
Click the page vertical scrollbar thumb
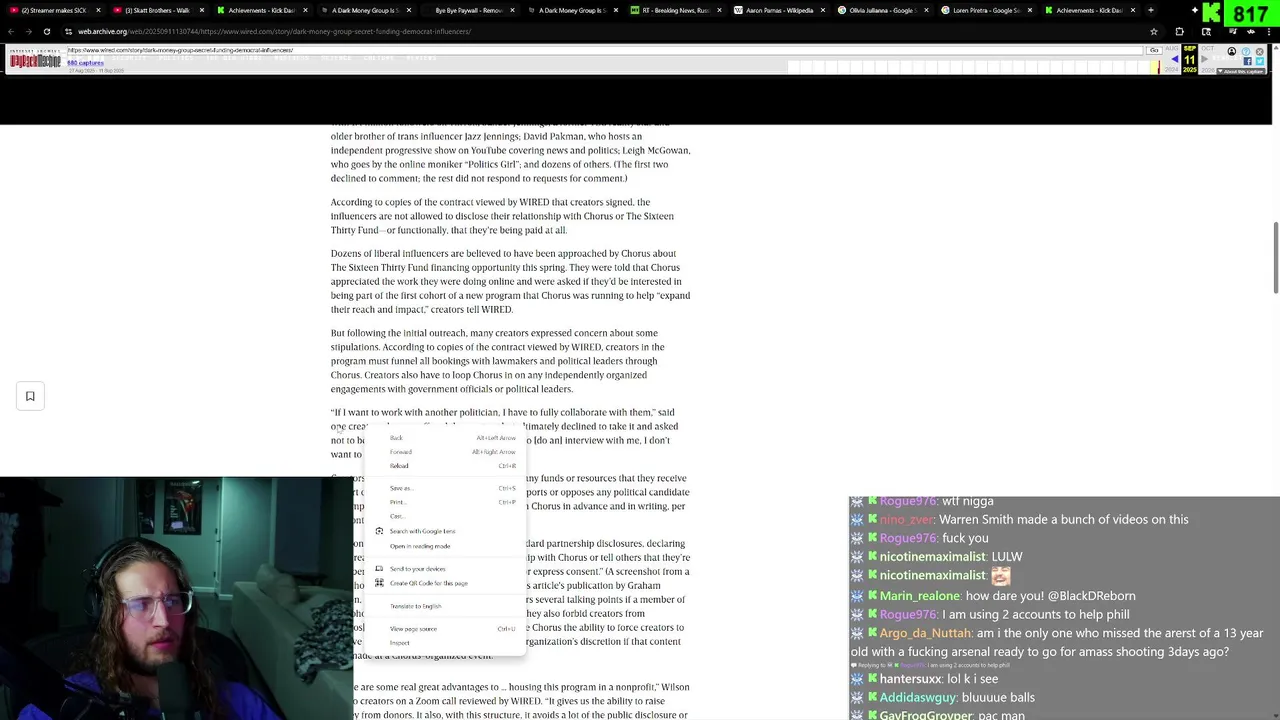tap(1276, 258)
